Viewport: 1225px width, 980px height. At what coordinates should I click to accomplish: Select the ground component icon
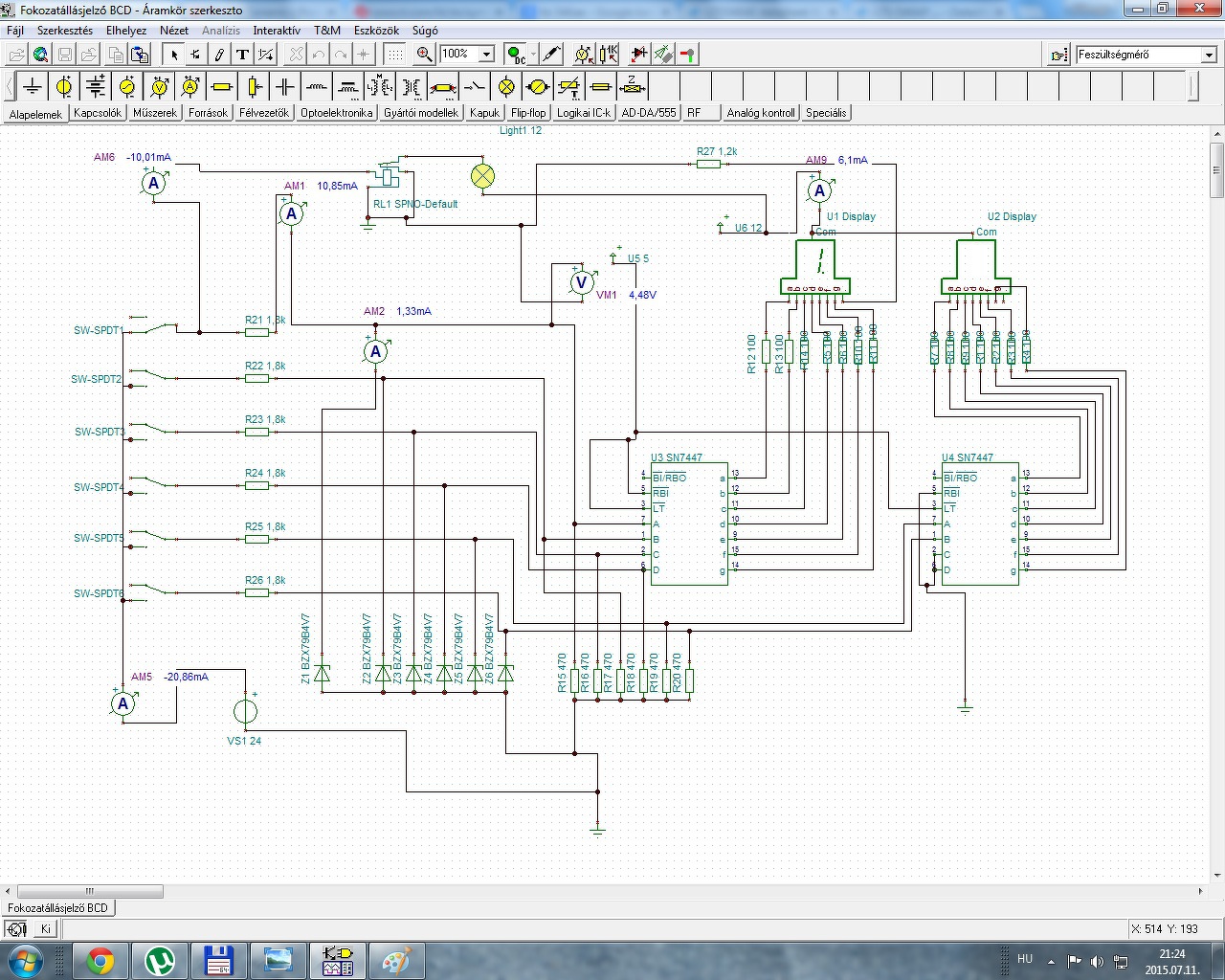[x=33, y=87]
